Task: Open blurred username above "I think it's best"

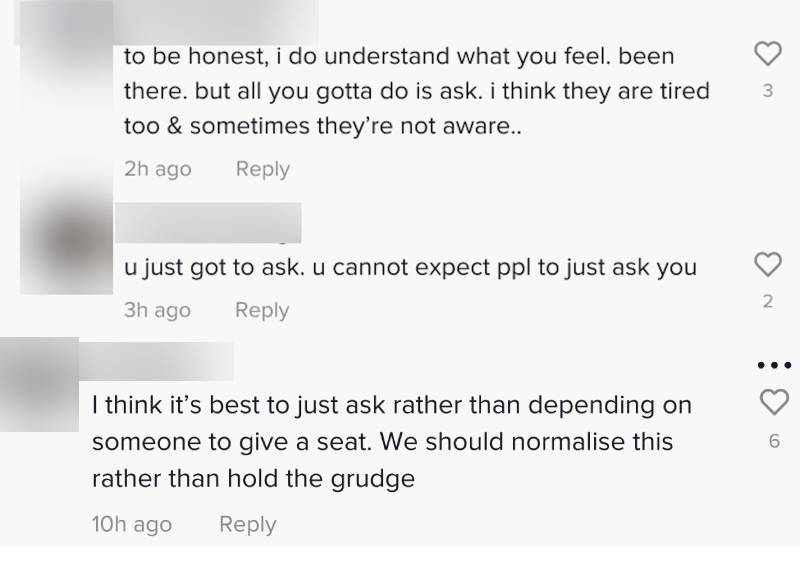Action: [156, 361]
